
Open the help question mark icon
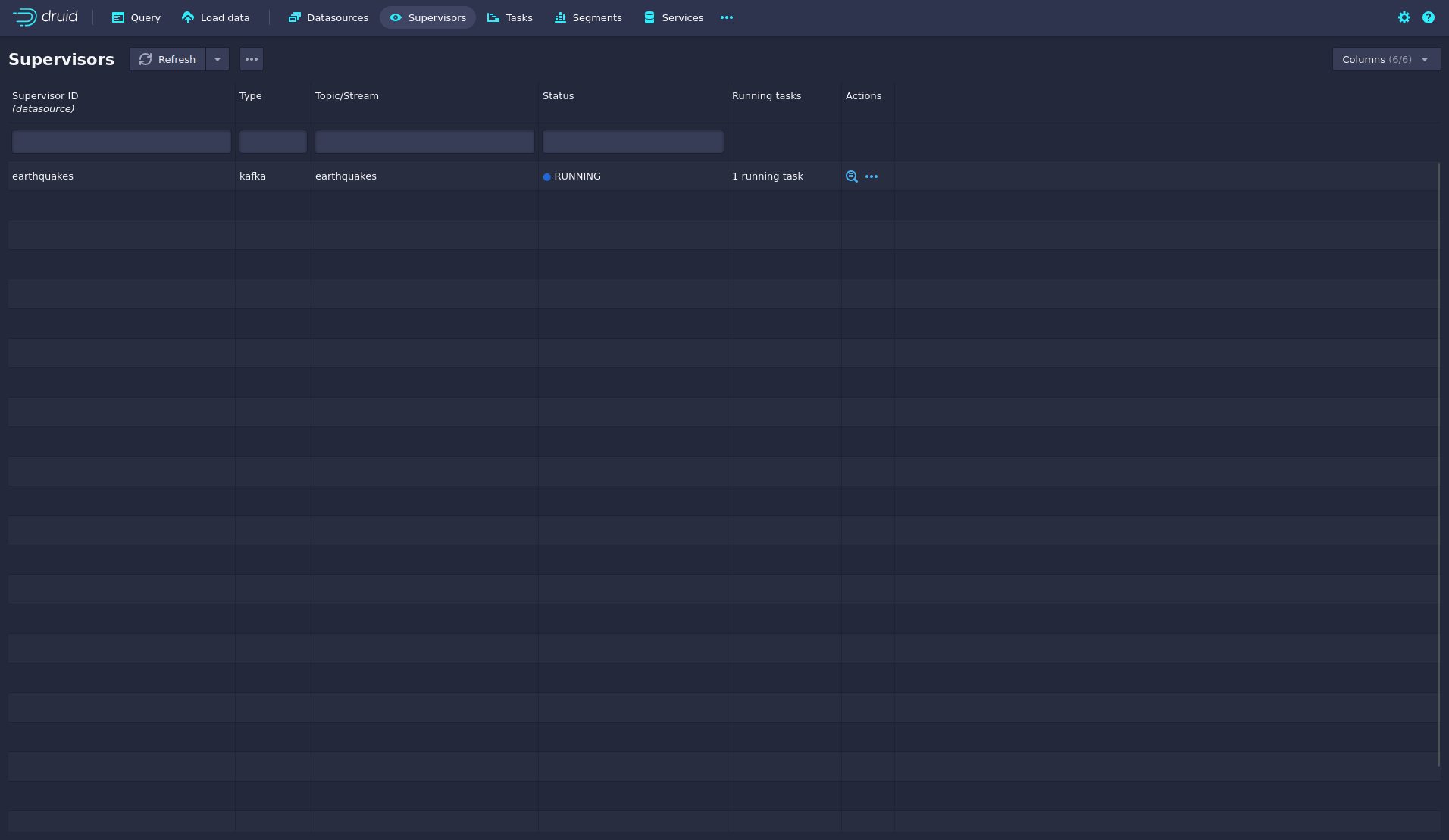pyautogui.click(x=1428, y=17)
